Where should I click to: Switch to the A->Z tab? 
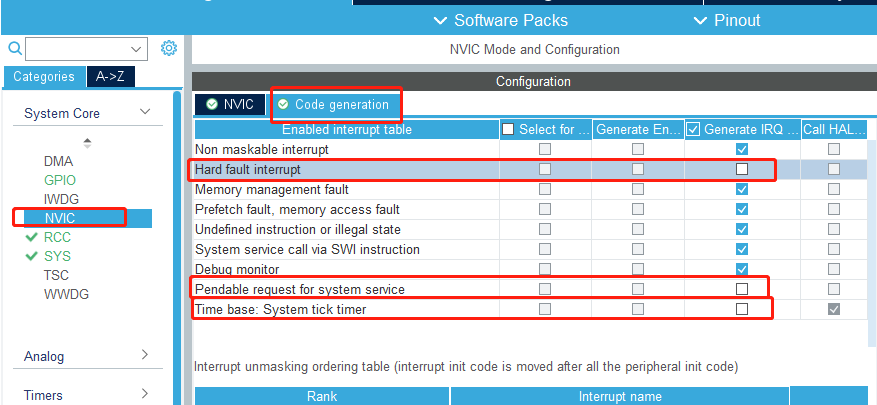[110, 77]
